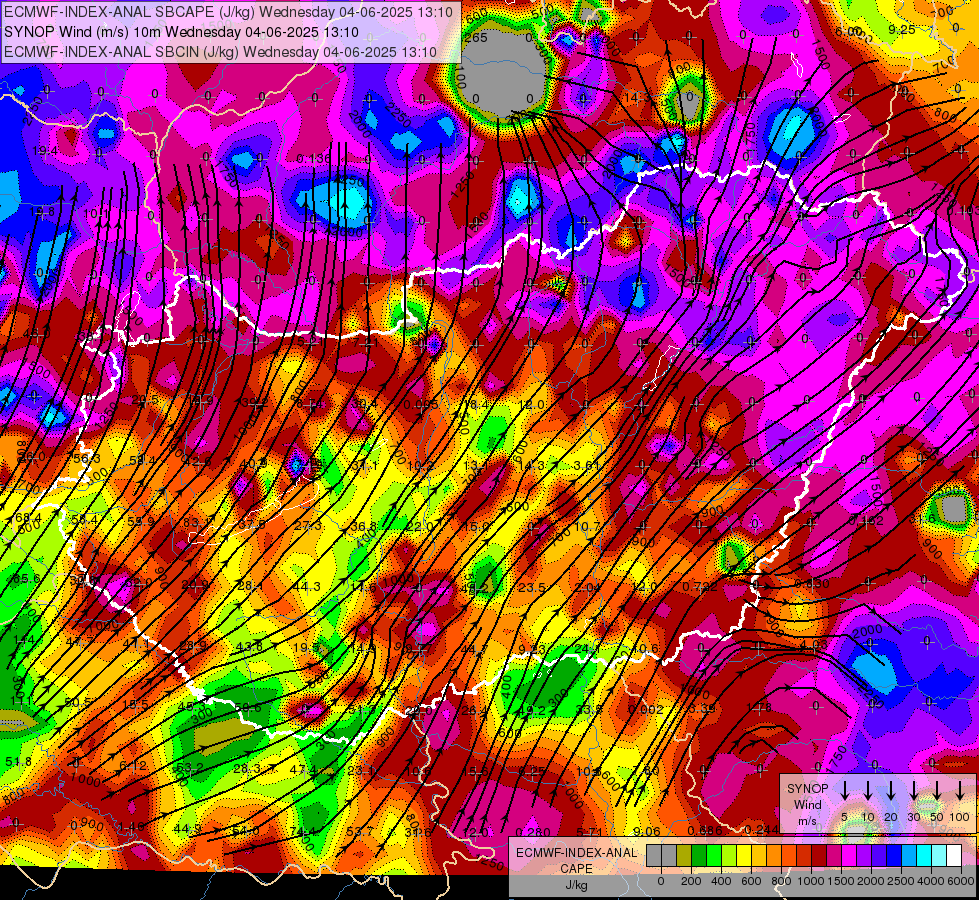Click the 5 m/s wind arrow in legend
Image resolution: width=979 pixels, height=900 pixels.
coord(844,790)
